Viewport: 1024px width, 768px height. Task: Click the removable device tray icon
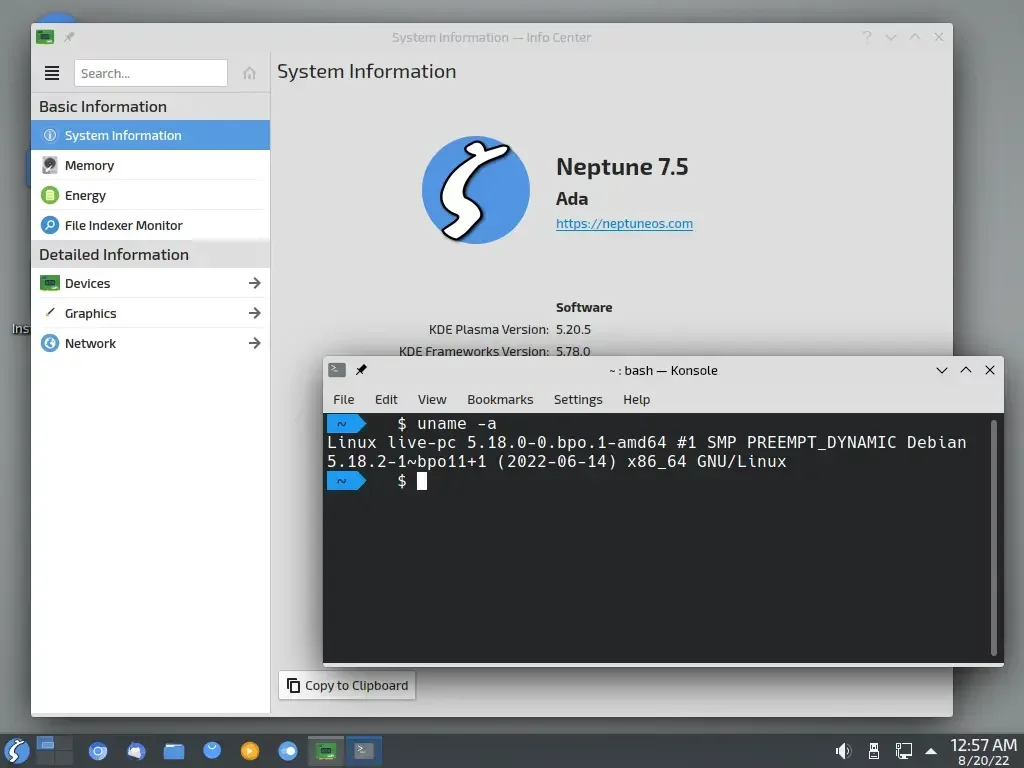(x=874, y=751)
